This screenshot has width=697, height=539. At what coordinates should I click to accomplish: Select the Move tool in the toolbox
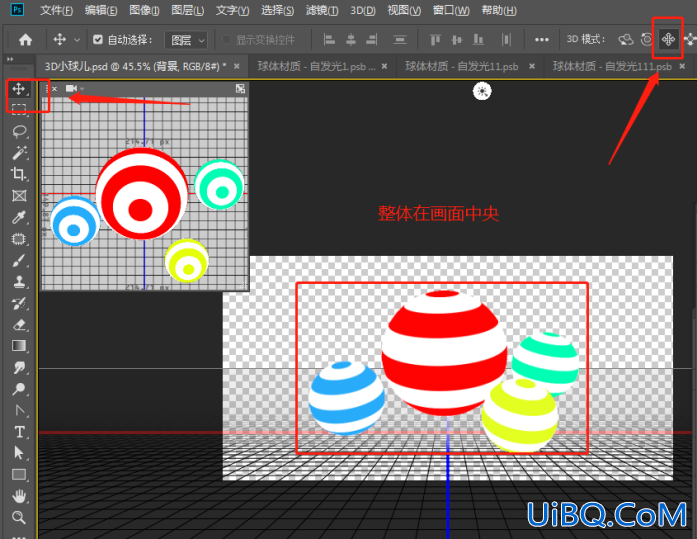point(18,89)
